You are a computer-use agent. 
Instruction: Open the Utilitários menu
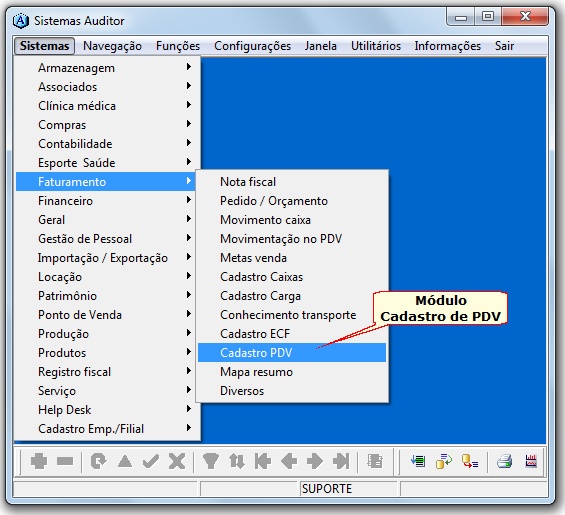tap(376, 46)
